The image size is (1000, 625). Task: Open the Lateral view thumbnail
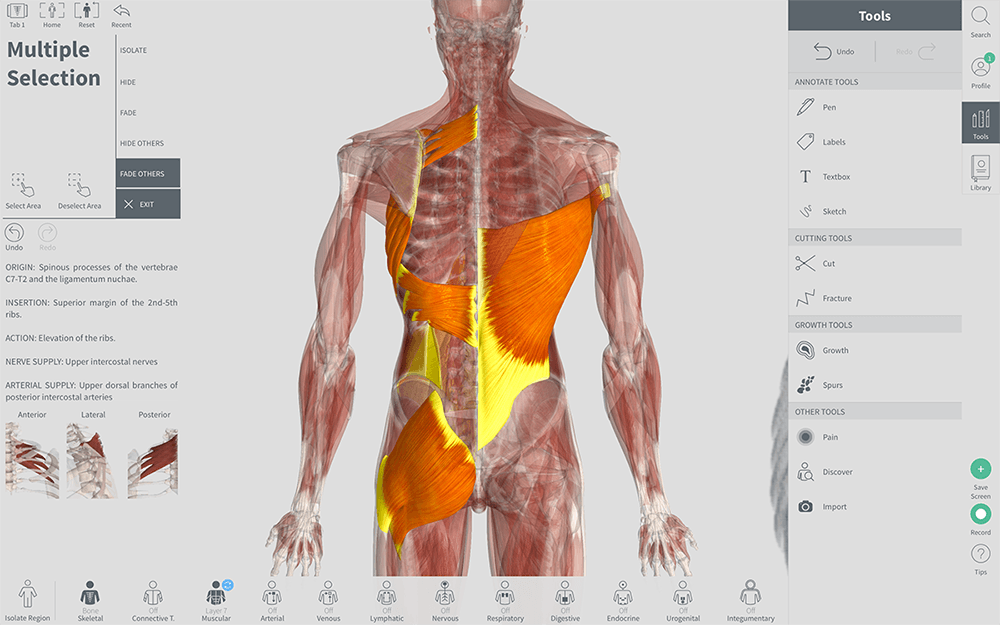(x=93, y=460)
